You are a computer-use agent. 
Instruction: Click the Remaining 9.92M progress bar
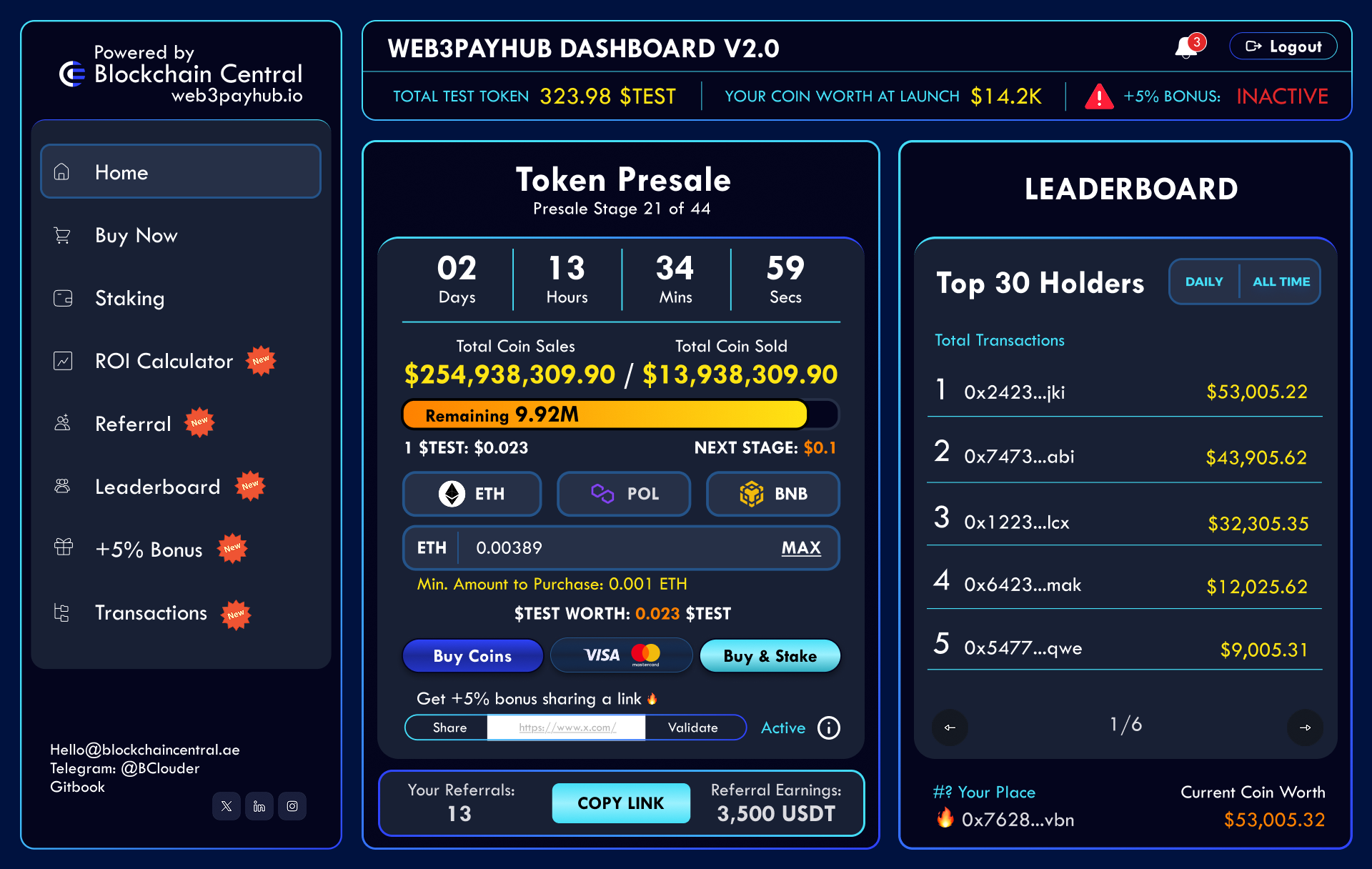(620, 414)
